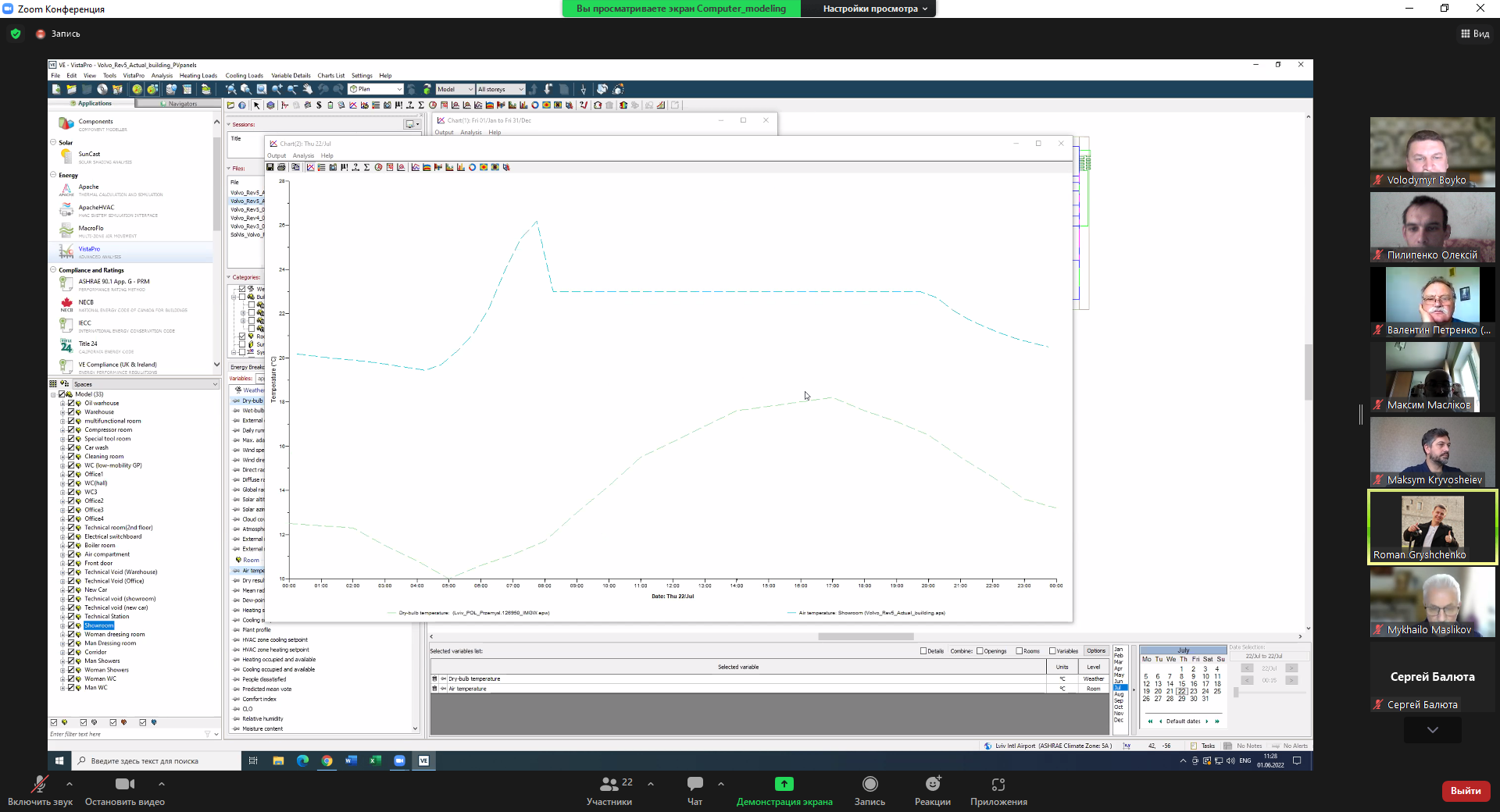
Task: Click the sigma summation icon in Chart(2) toolbar
Action: pos(366,167)
